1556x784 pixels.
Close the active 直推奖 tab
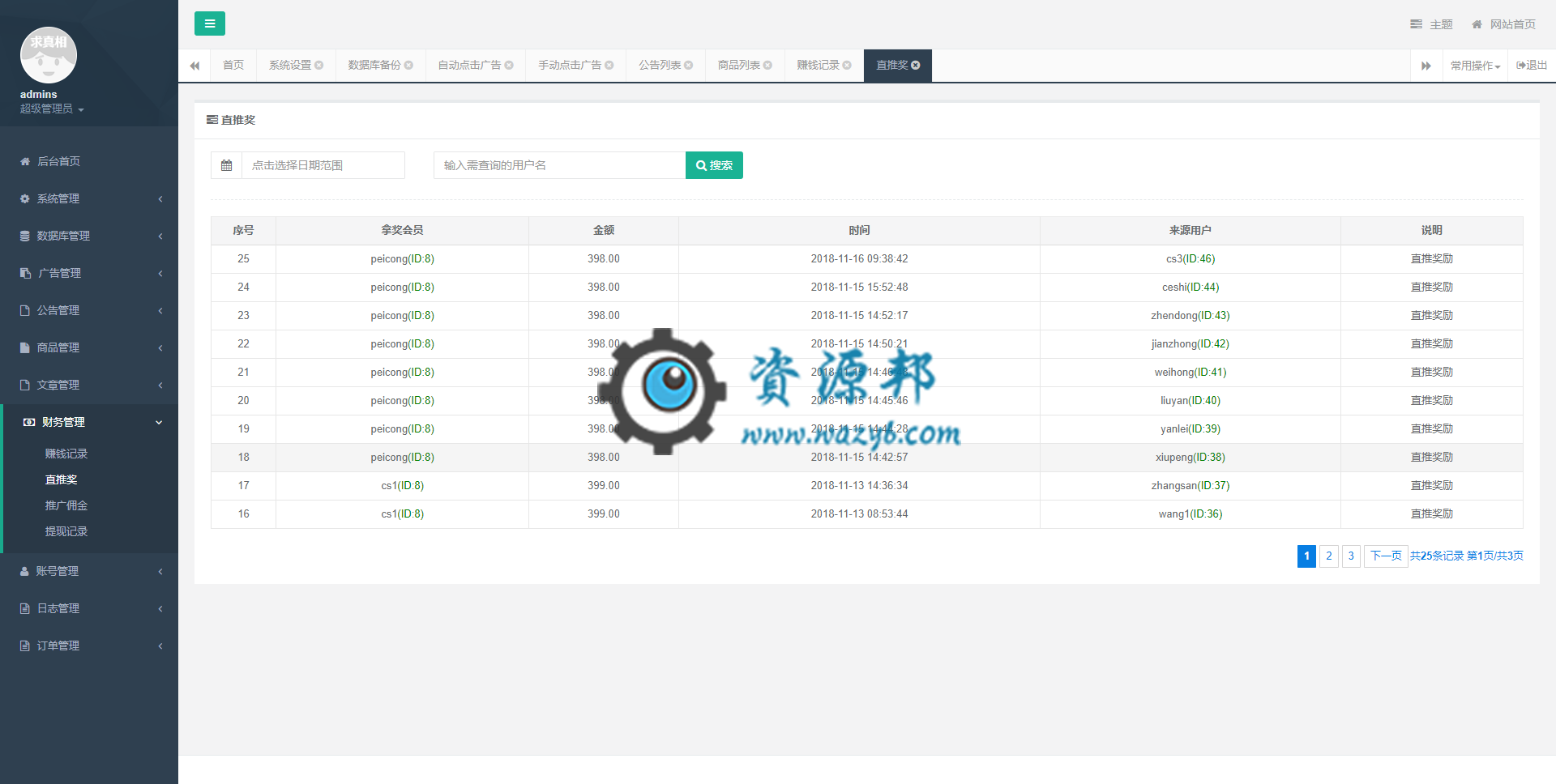tap(916, 65)
